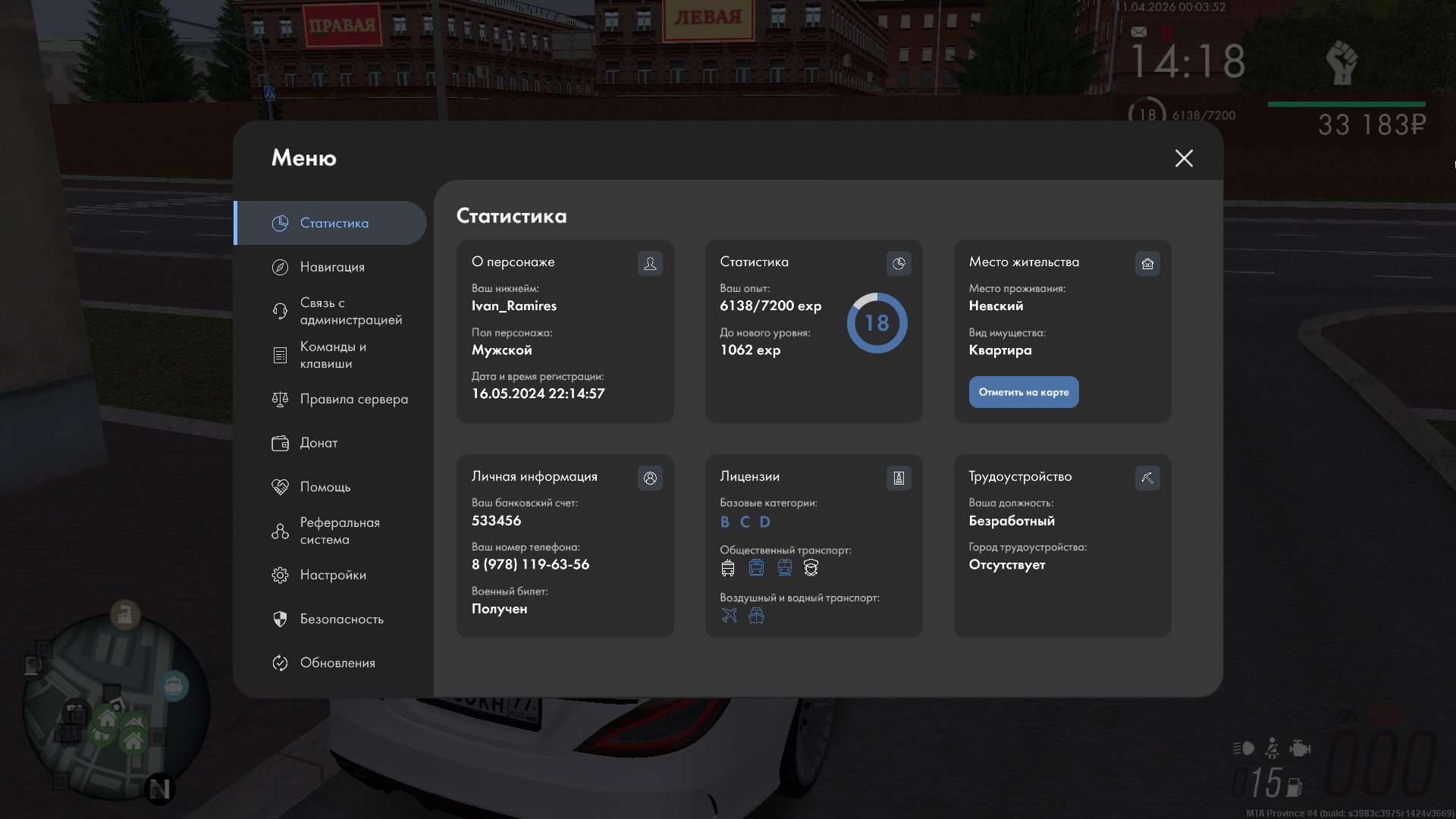Click the person icon in О персонаже card
This screenshot has width=1456, height=819.
click(x=650, y=263)
